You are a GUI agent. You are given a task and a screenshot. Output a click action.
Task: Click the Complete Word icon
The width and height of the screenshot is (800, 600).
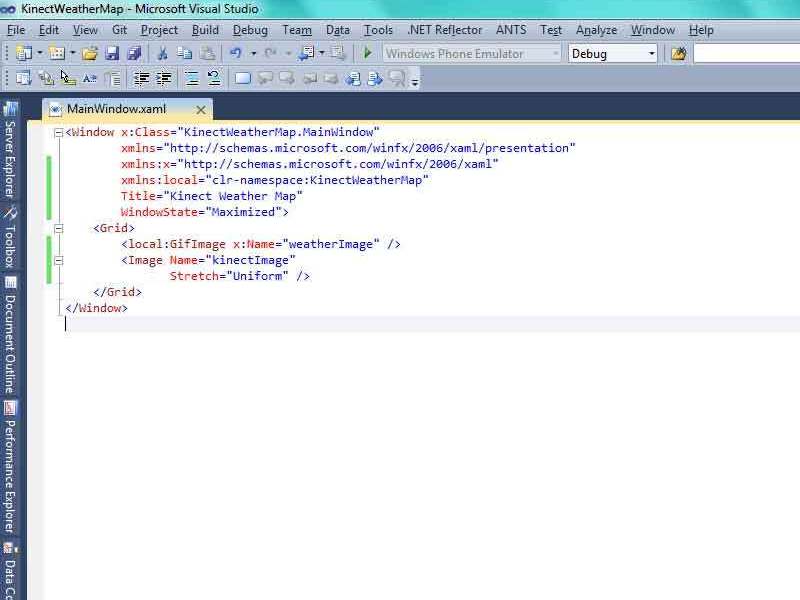[90, 79]
